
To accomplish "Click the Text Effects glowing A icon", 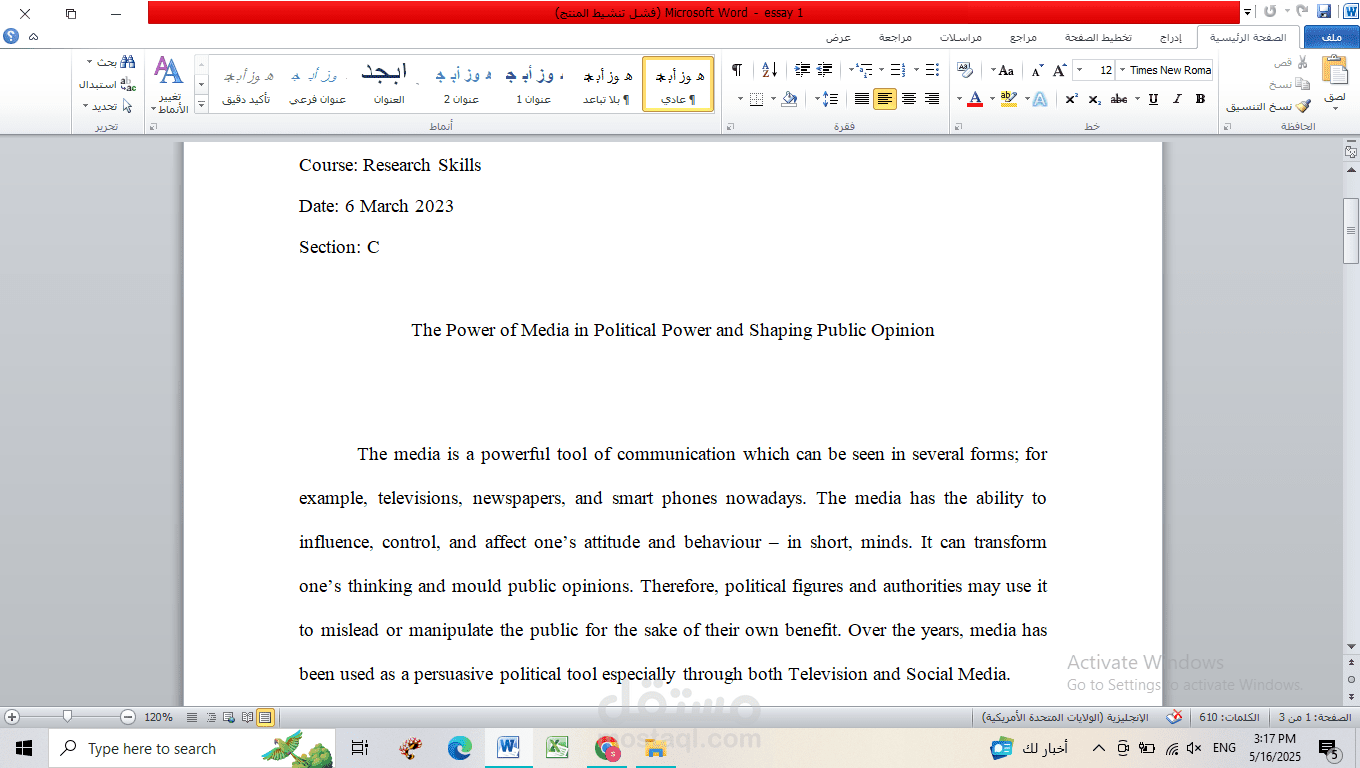I will point(1039,99).
